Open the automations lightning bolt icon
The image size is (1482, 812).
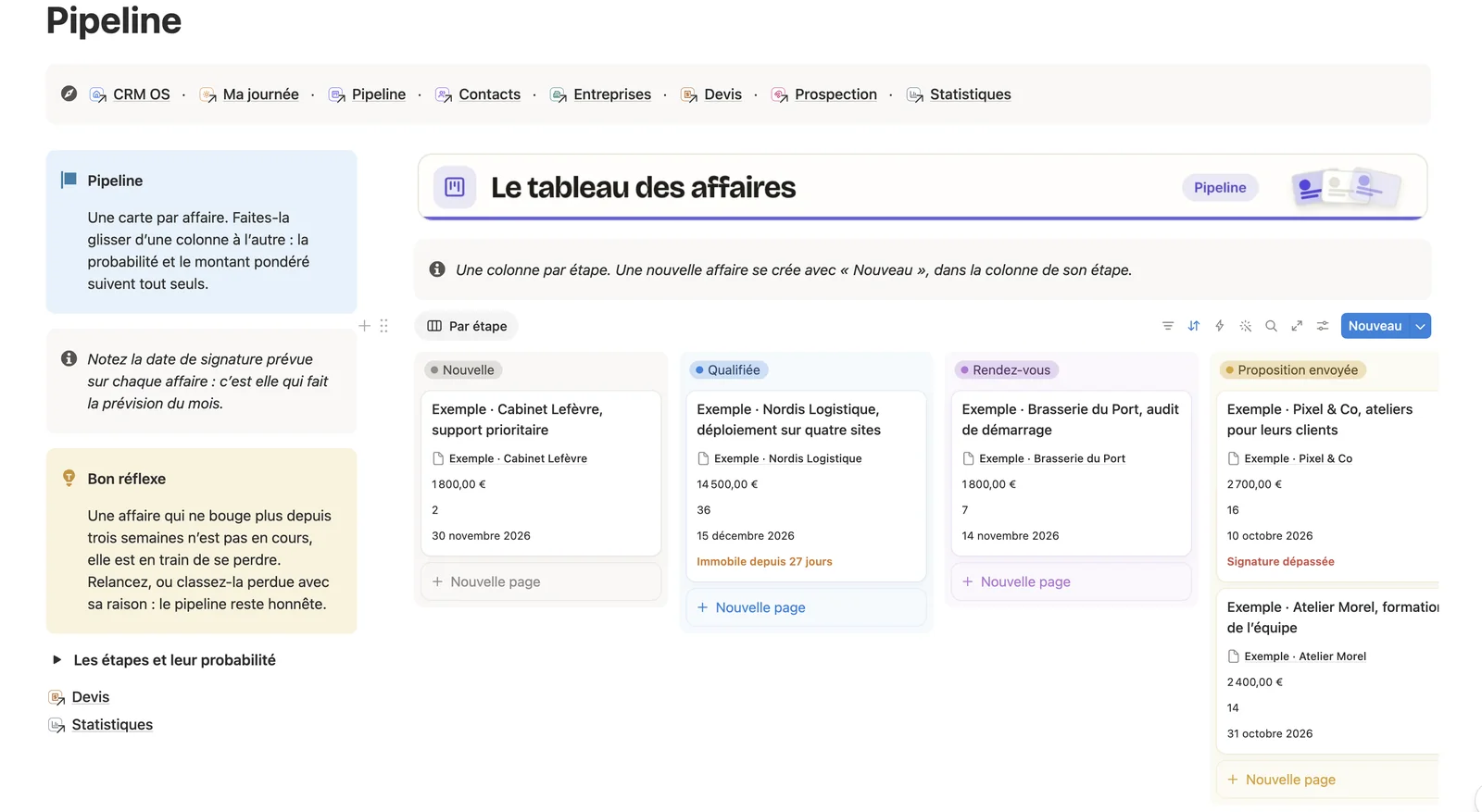1219,326
